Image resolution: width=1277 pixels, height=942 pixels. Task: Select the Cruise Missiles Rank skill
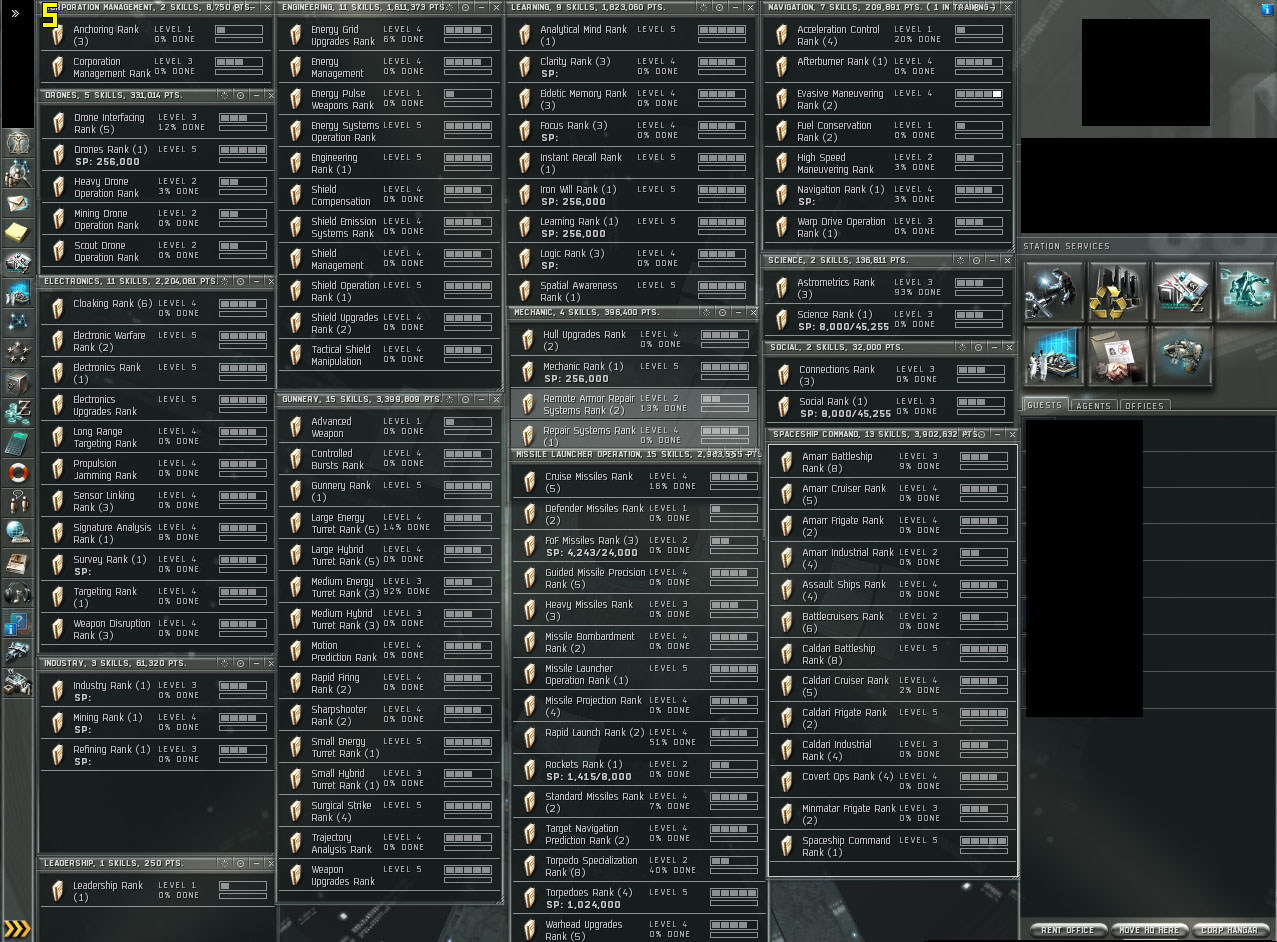tap(637, 482)
